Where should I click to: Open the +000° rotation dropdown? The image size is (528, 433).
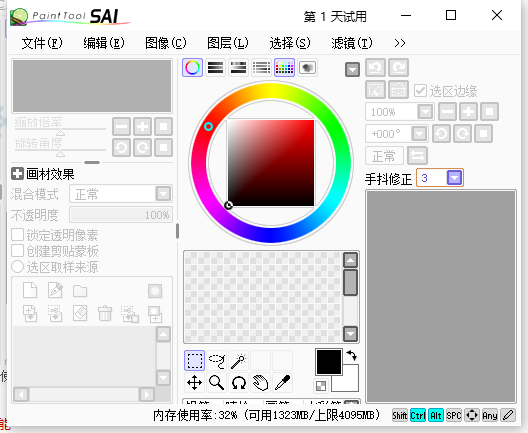pos(420,134)
